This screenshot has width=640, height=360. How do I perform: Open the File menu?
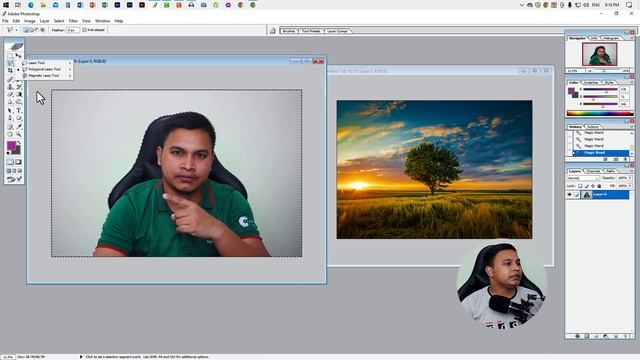tap(5, 21)
